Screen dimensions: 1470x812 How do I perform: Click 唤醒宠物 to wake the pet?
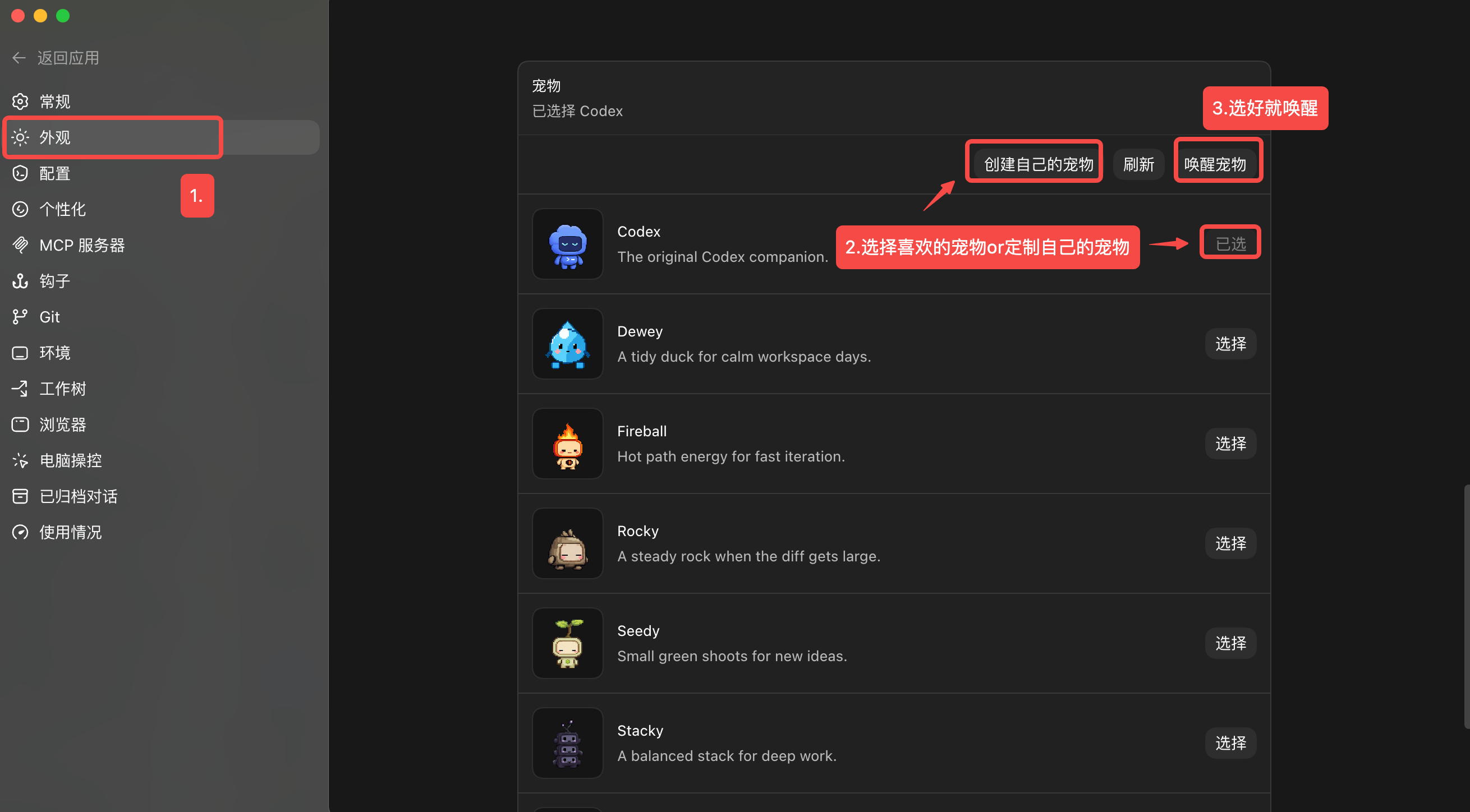1215,164
